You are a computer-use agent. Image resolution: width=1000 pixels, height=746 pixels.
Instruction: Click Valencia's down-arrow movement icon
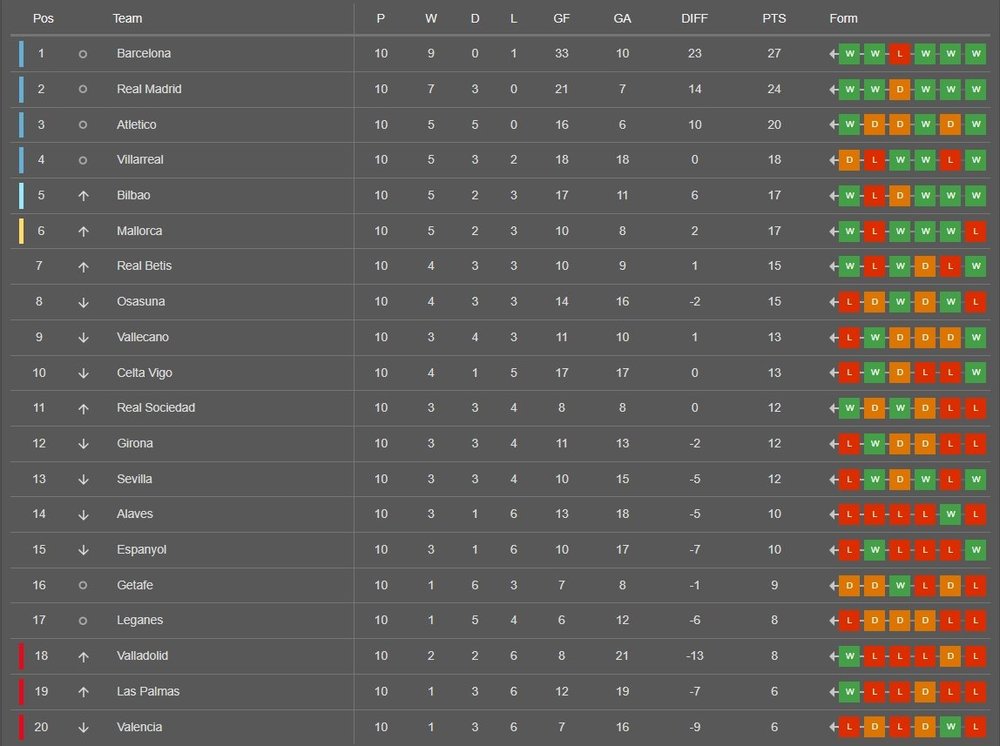click(83, 728)
